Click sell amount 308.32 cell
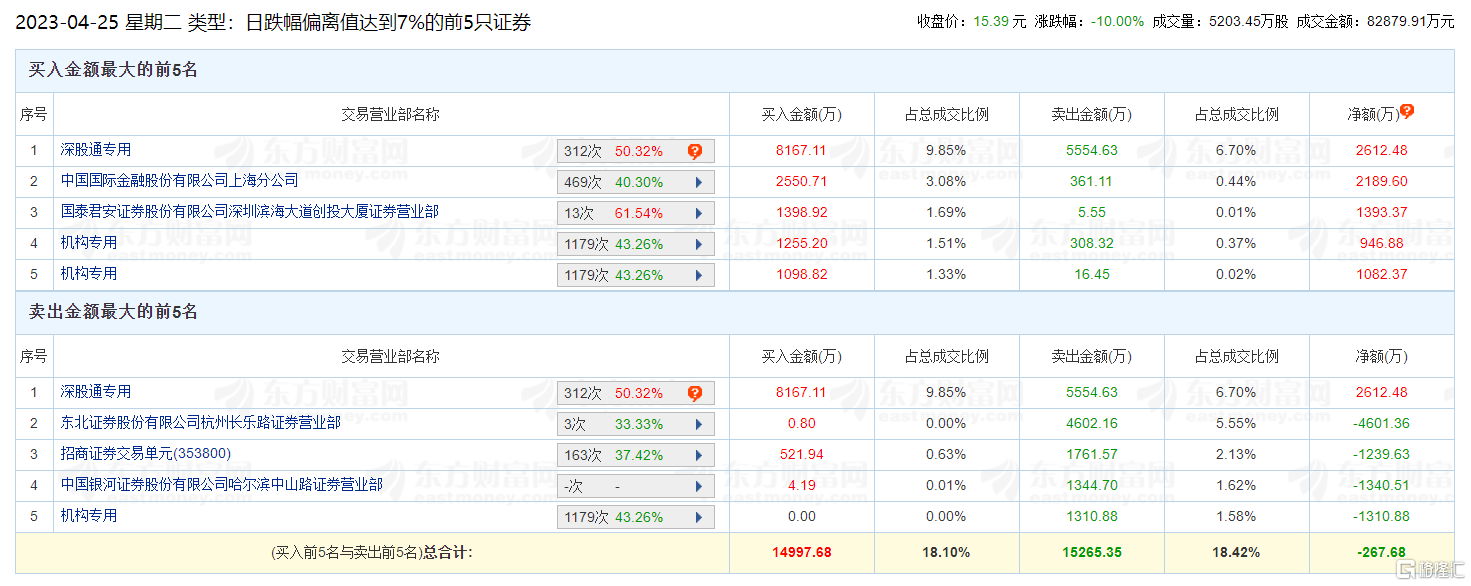The height and width of the screenshot is (586, 1471). coord(1092,244)
